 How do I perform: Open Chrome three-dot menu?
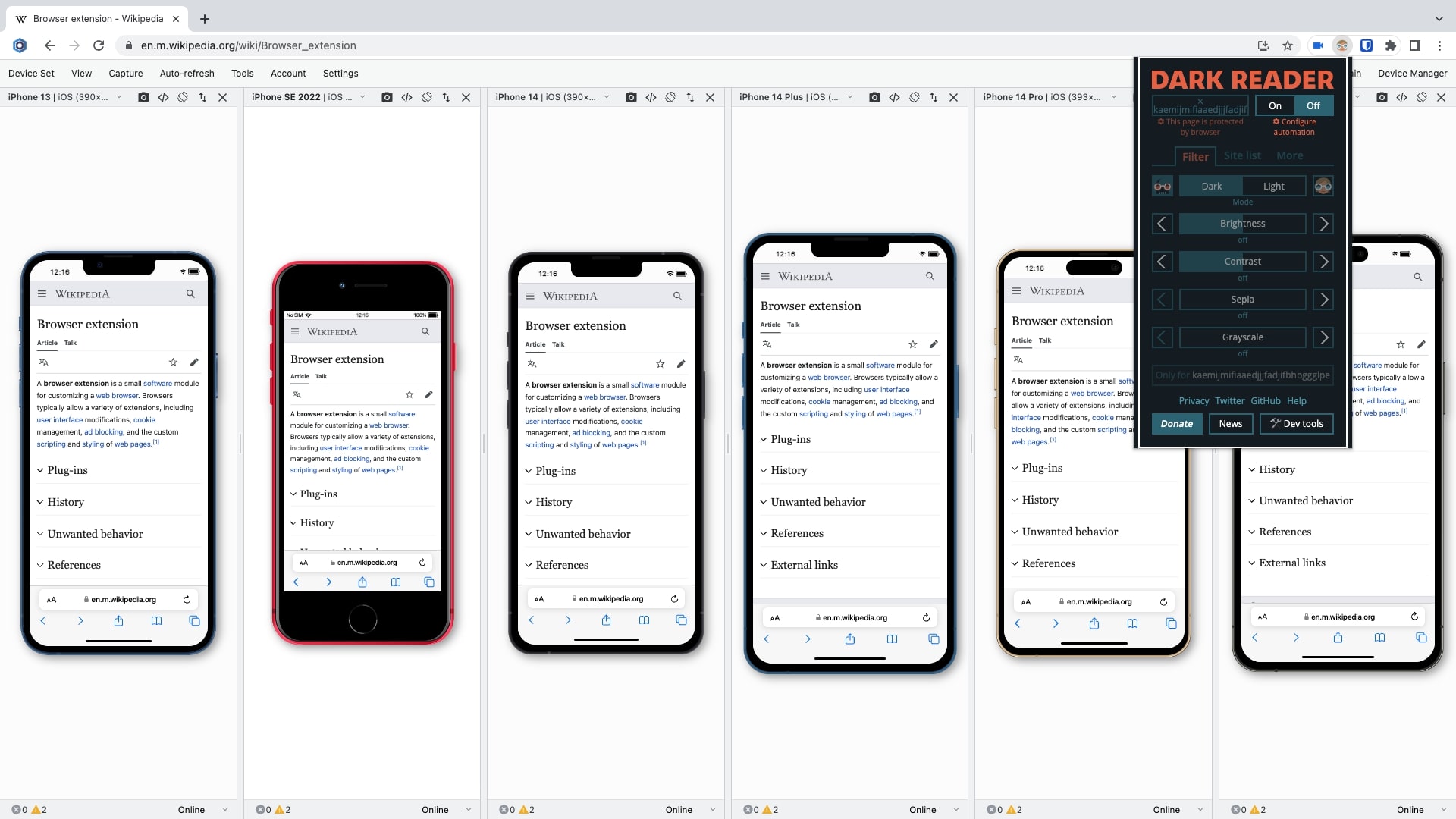tap(1439, 45)
